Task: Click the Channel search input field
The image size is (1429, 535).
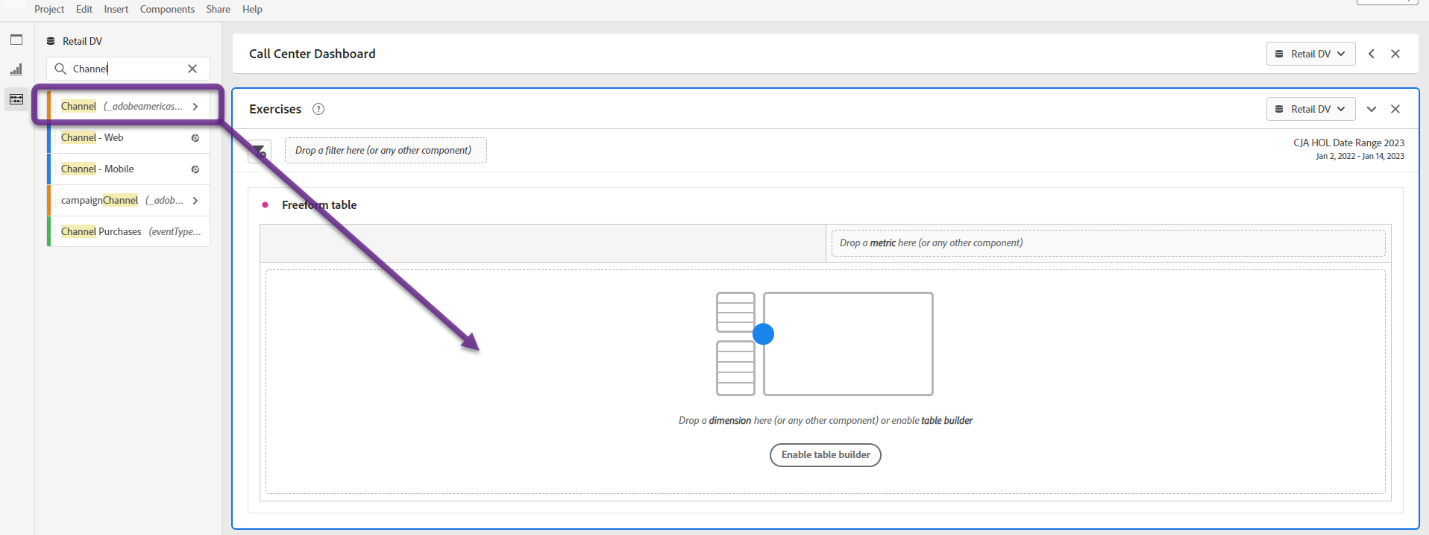Action: 128,69
